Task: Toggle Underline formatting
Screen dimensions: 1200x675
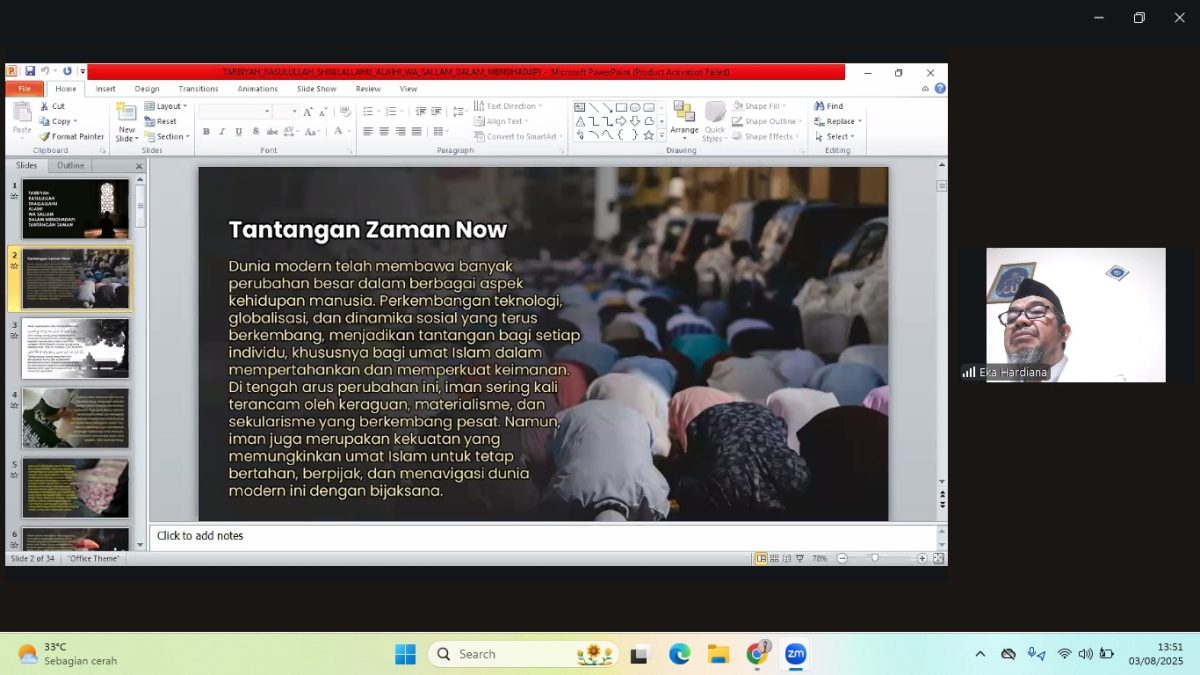Action: click(238, 132)
